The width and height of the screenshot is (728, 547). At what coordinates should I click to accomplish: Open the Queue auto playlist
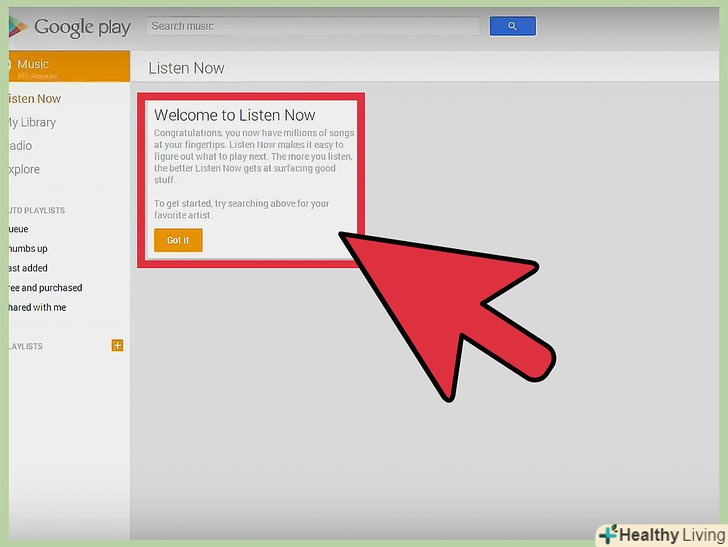point(19,229)
